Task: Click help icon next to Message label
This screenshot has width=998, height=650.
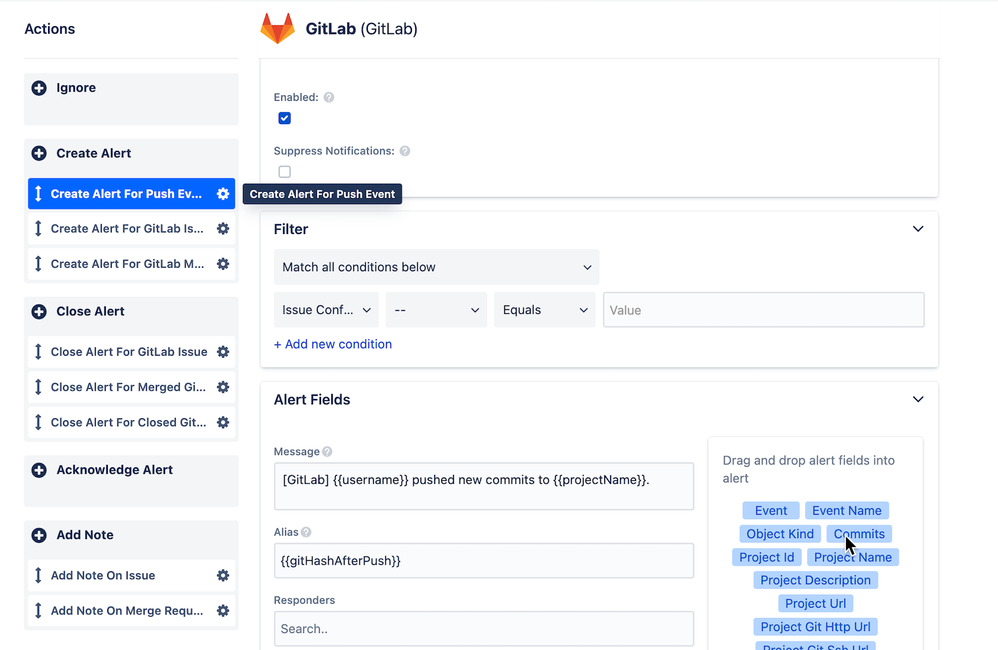Action: click(x=327, y=451)
